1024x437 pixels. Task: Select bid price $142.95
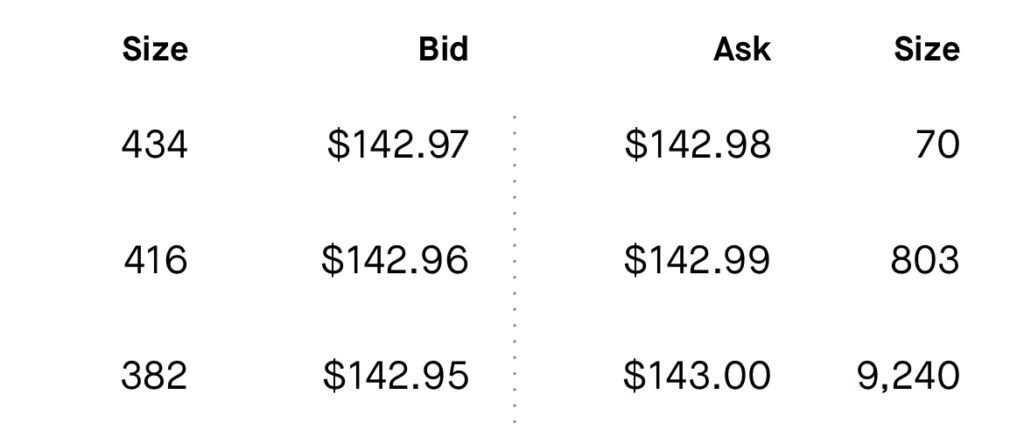[396, 376]
